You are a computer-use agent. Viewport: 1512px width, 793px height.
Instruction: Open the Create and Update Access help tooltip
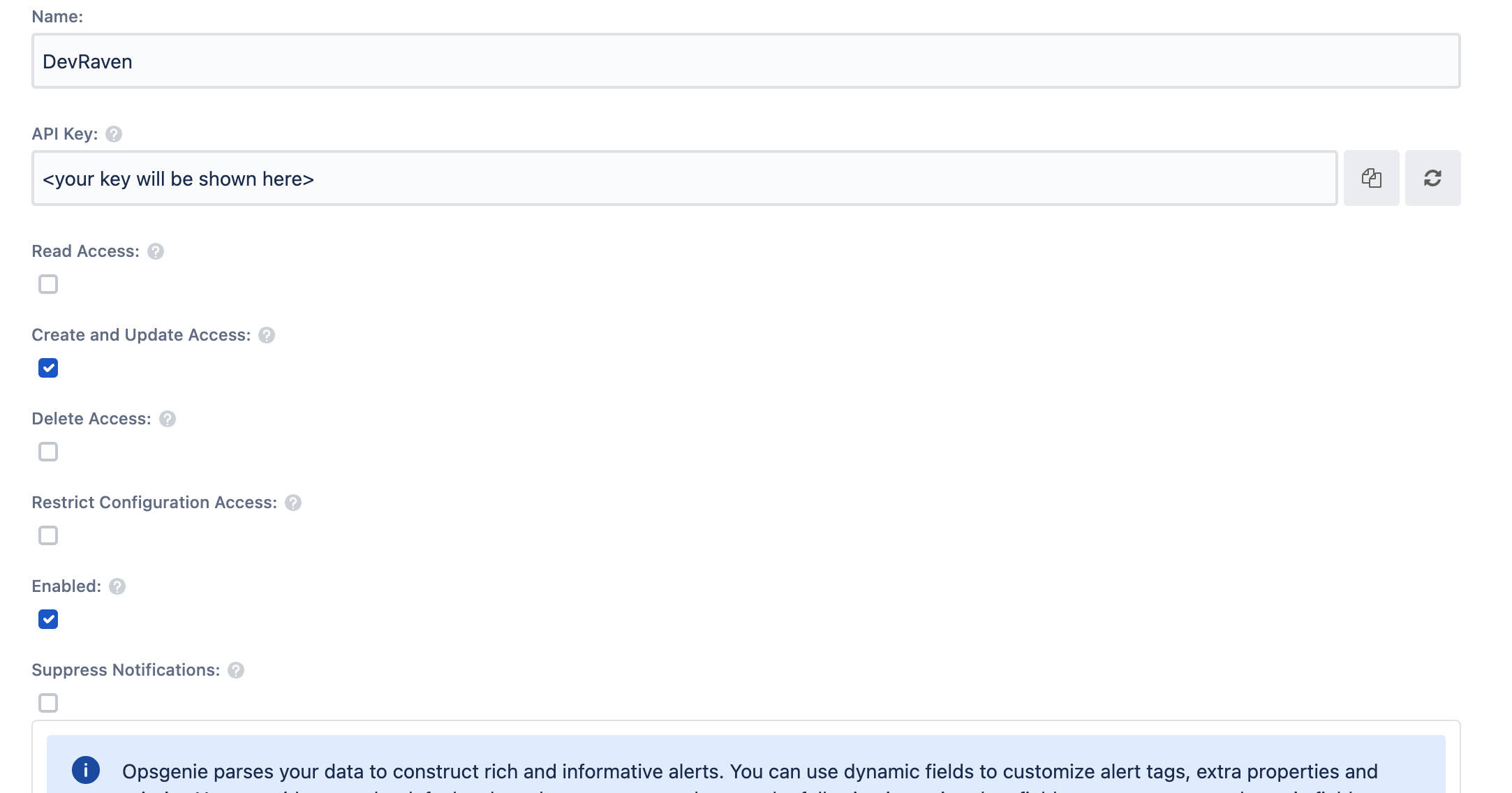[265, 335]
